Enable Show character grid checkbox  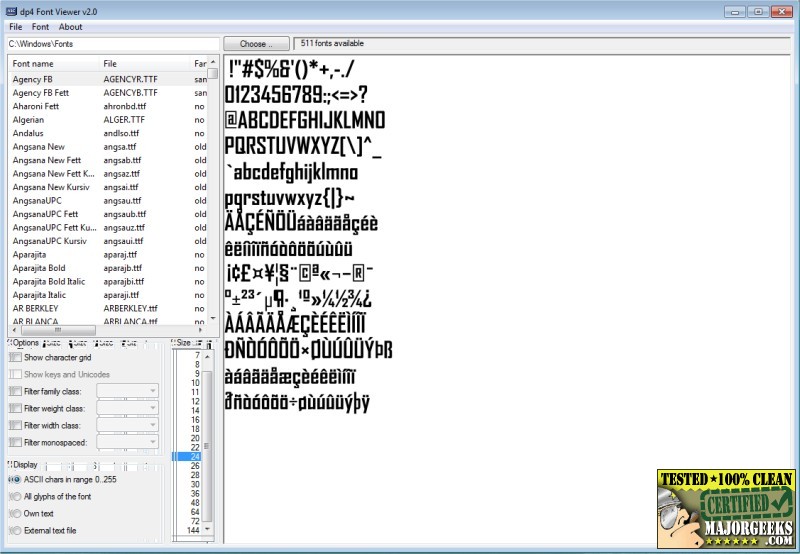click(x=15, y=357)
